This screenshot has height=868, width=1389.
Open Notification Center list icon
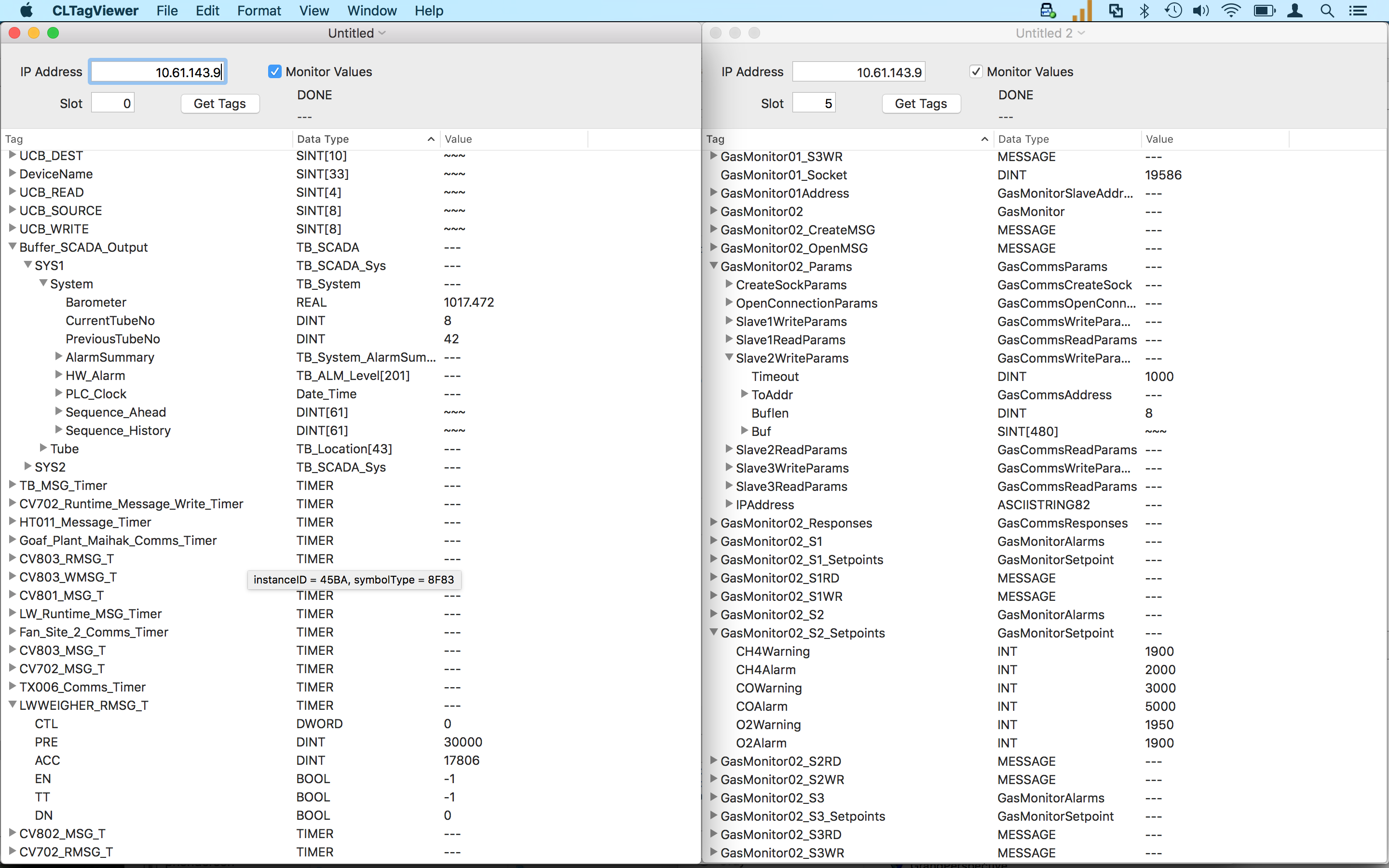(x=1358, y=11)
